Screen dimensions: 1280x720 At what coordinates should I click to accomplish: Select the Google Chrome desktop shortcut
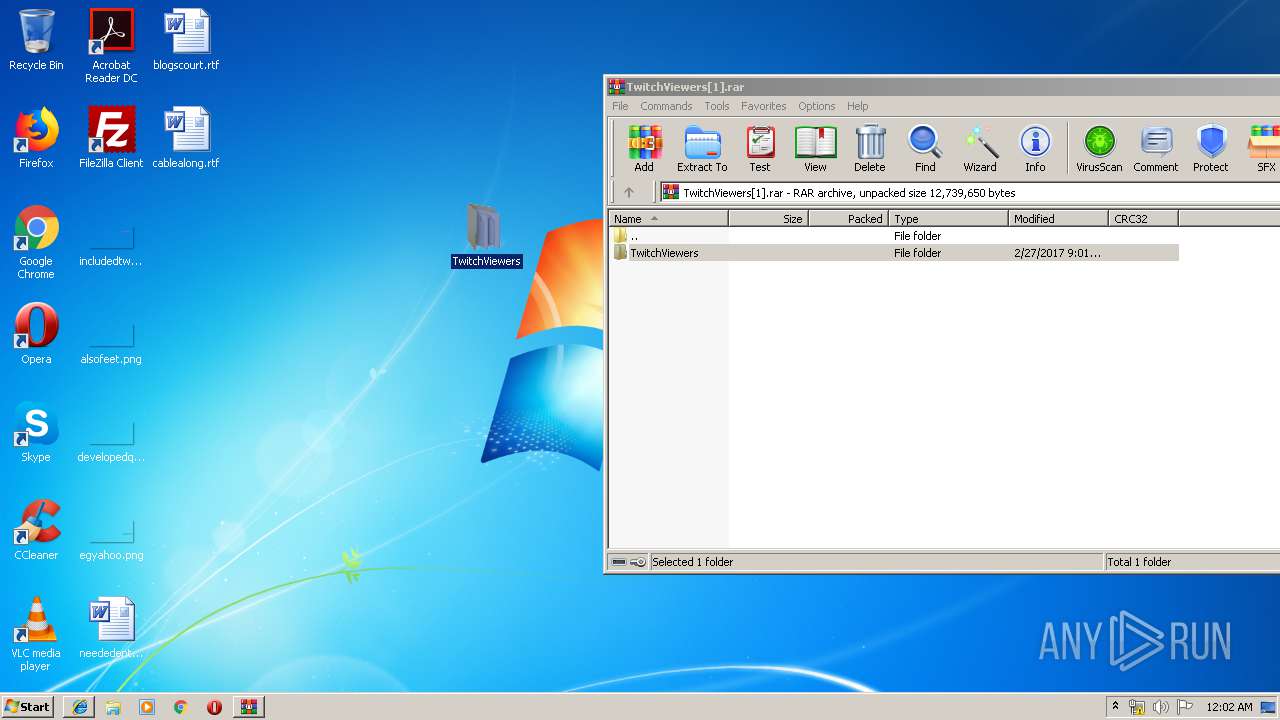(36, 242)
